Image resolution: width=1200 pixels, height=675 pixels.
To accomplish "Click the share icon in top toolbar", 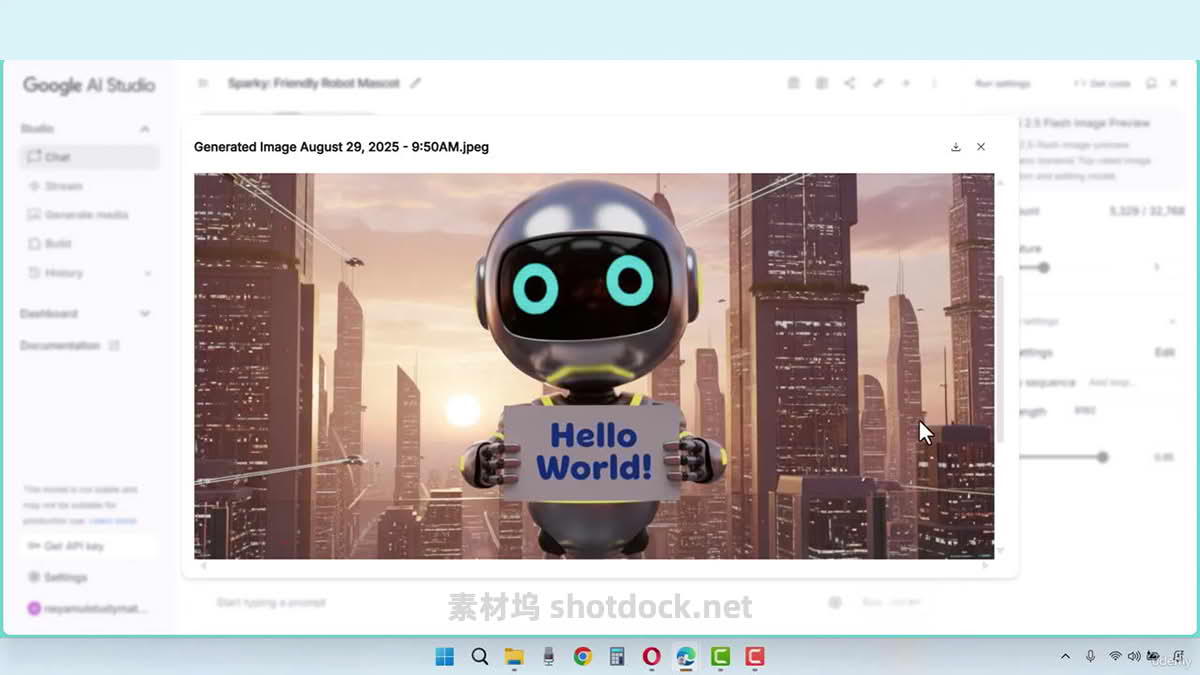I will coord(849,83).
